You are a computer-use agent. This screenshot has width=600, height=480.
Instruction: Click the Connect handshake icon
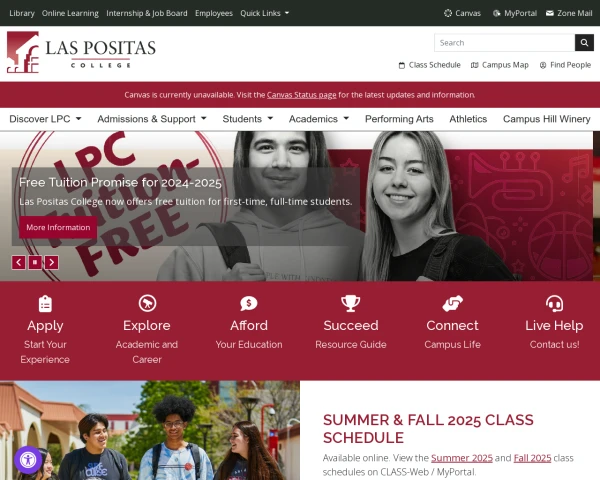(x=452, y=303)
